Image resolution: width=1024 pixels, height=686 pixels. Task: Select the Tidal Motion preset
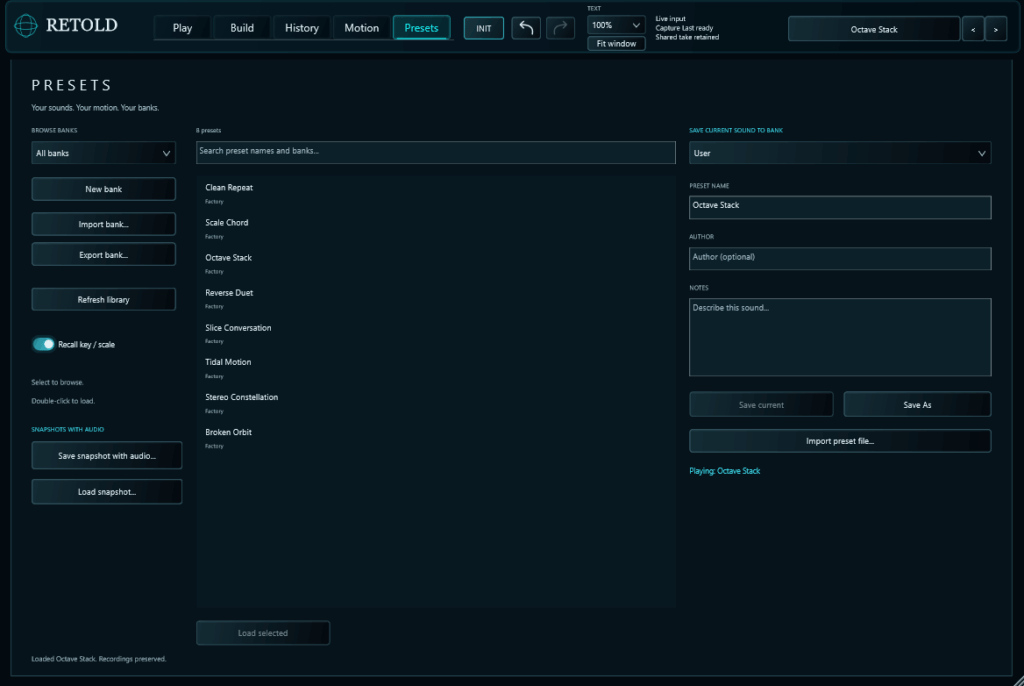click(436, 368)
